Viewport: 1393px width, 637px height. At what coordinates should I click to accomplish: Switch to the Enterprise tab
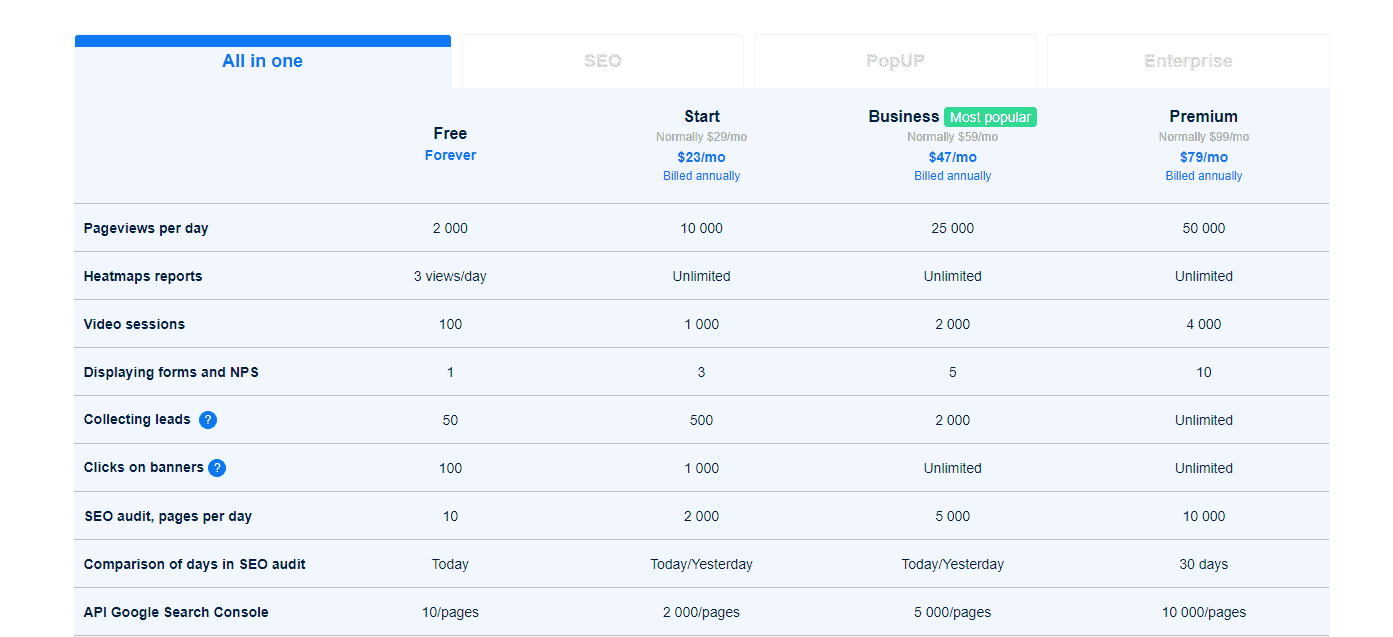[x=1188, y=61]
